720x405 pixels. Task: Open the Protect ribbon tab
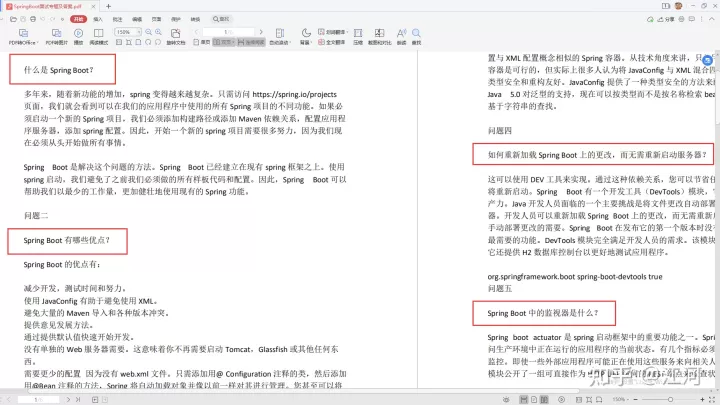click(175, 19)
